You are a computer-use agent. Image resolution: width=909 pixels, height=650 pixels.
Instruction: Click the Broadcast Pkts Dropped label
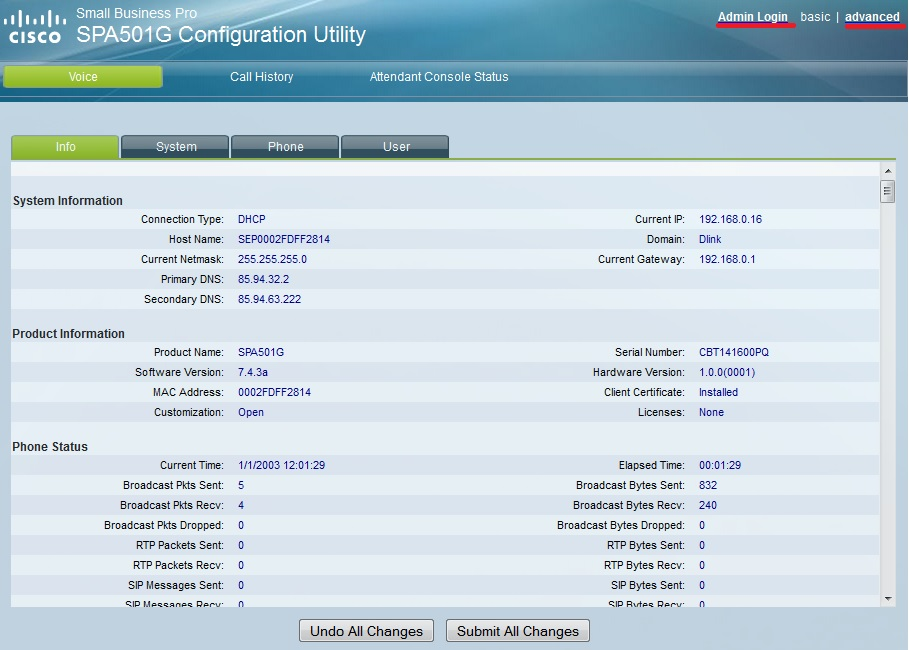click(x=164, y=525)
